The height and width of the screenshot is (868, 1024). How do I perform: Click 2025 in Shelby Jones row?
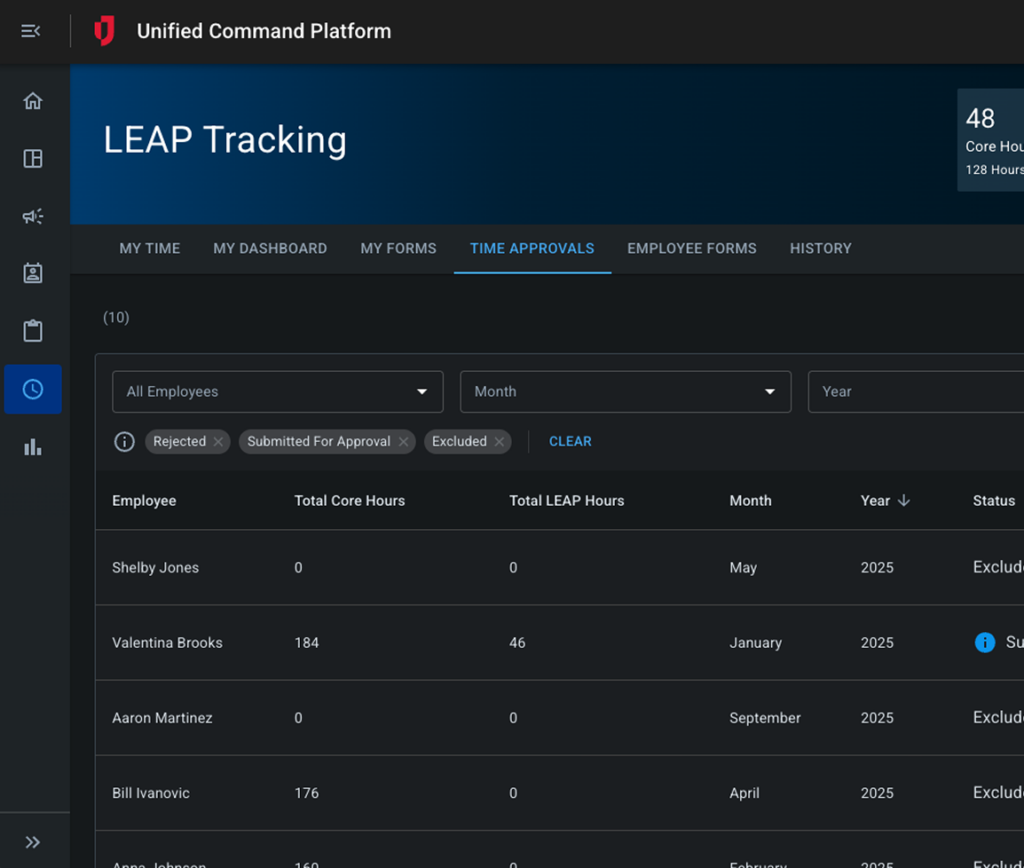(x=877, y=568)
